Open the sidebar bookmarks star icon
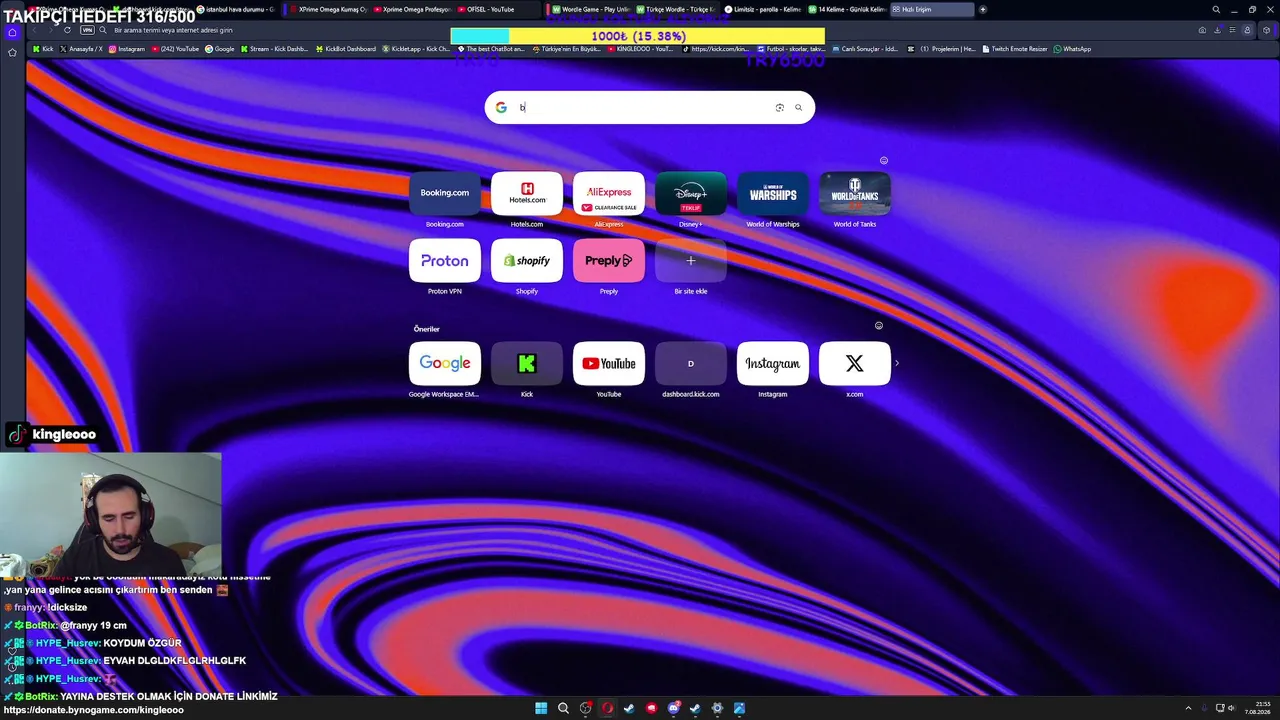The image size is (1280, 720). click(x=12, y=52)
